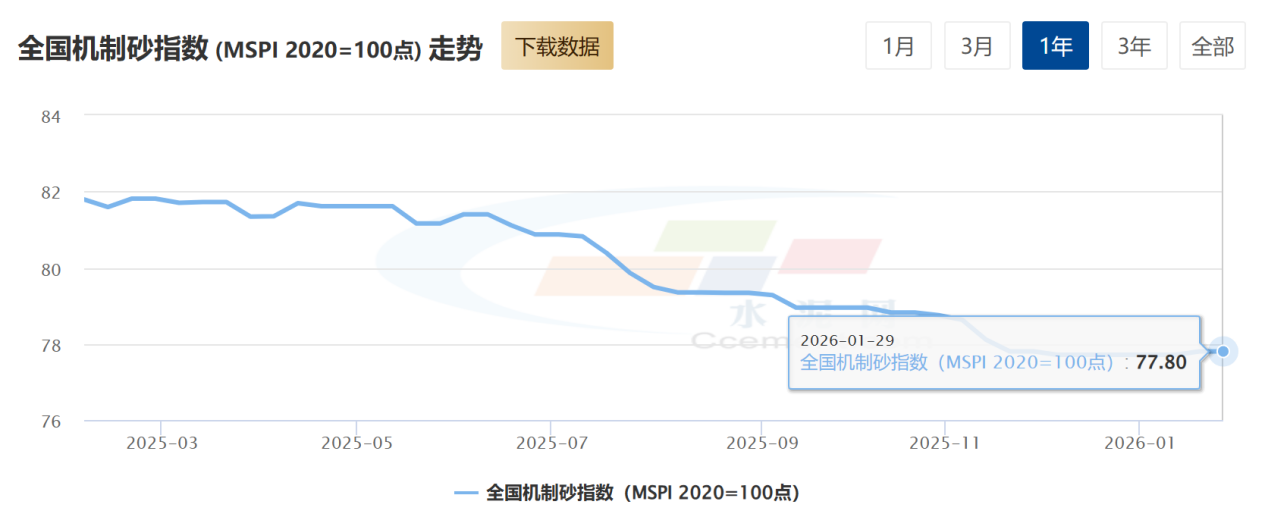Click the 77.80 value in the tooltip
The height and width of the screenshot is (517, 1268).
pos(1161,362)
